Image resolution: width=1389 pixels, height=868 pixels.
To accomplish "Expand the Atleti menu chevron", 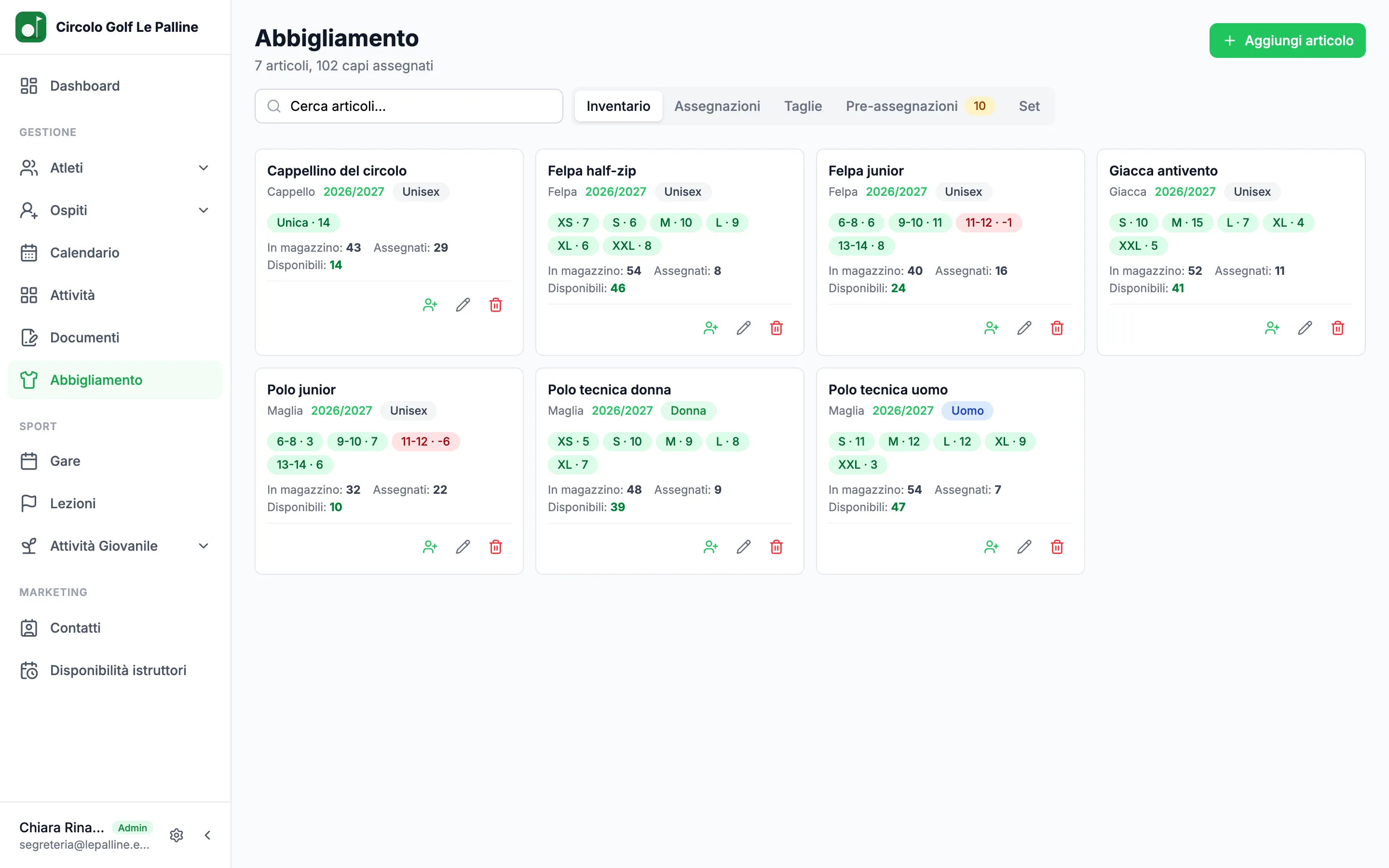I will click(x=203, y=168).
